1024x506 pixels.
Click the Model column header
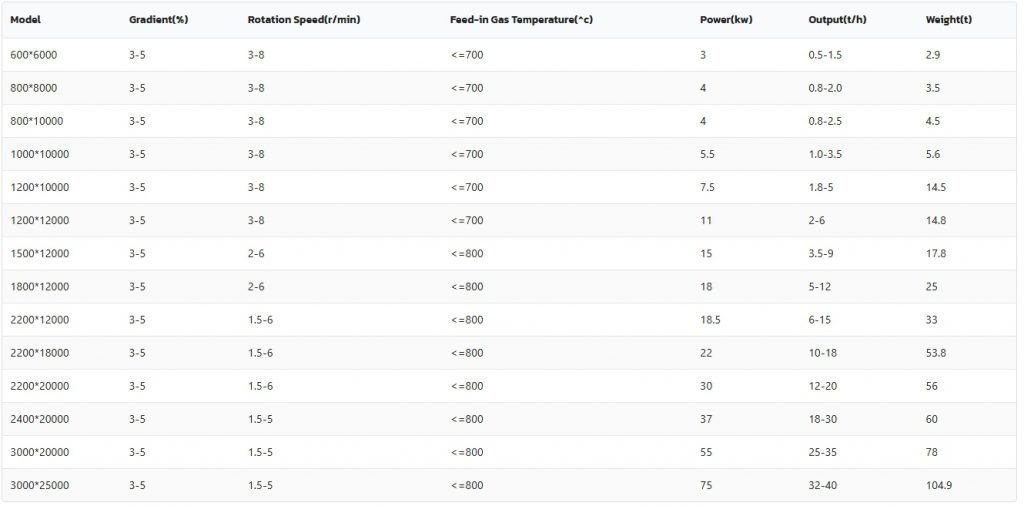click(25, 20)
